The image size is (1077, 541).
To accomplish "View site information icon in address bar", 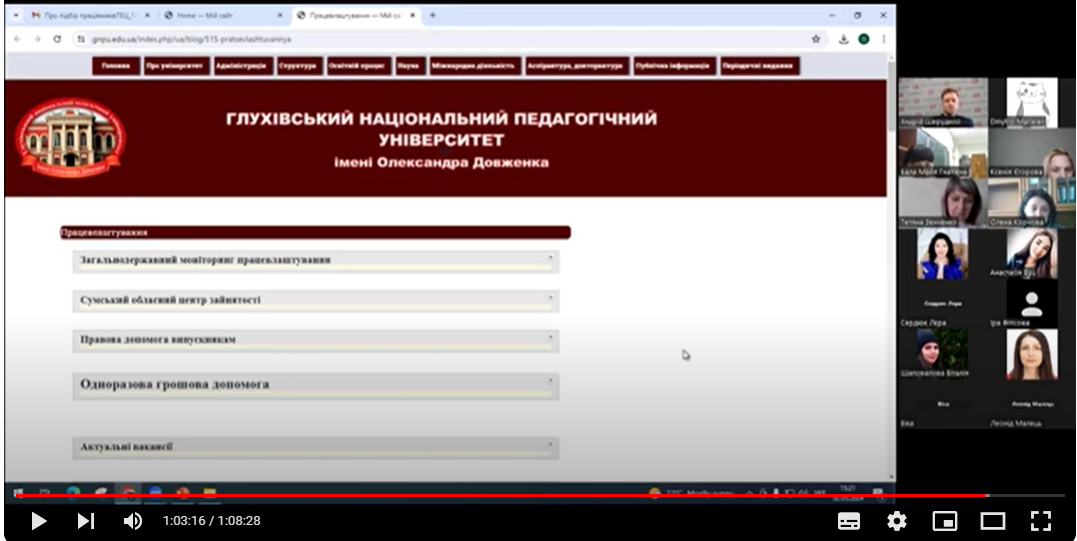I will 82,39.
